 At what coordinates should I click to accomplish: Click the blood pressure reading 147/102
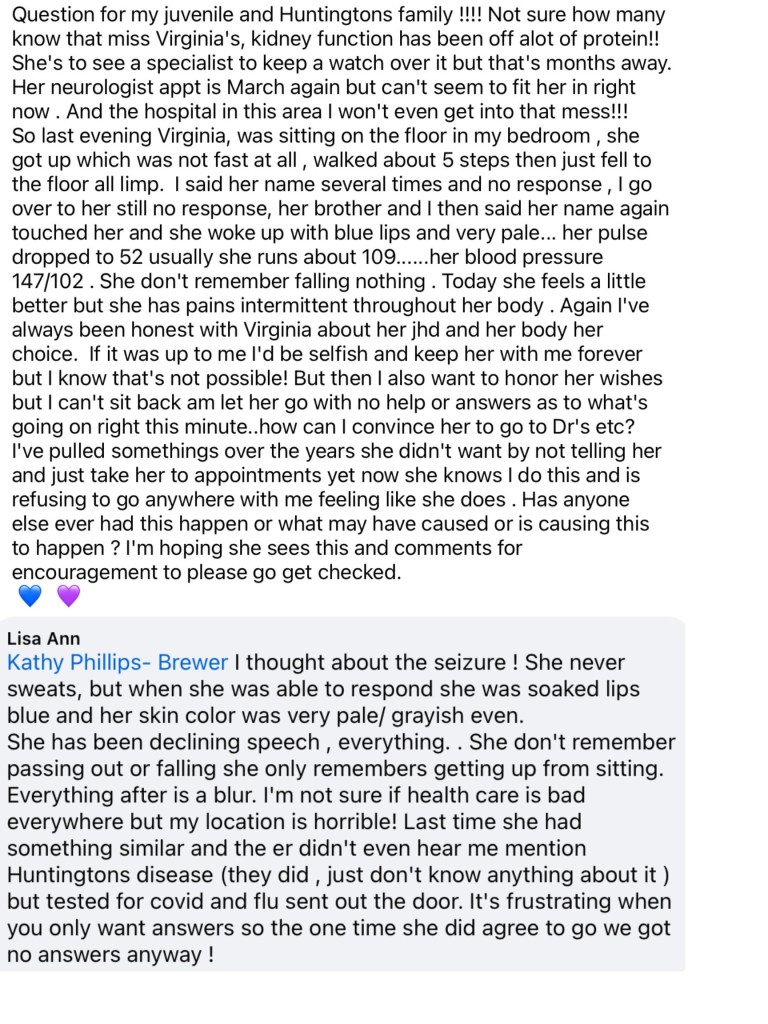[49, 281]
